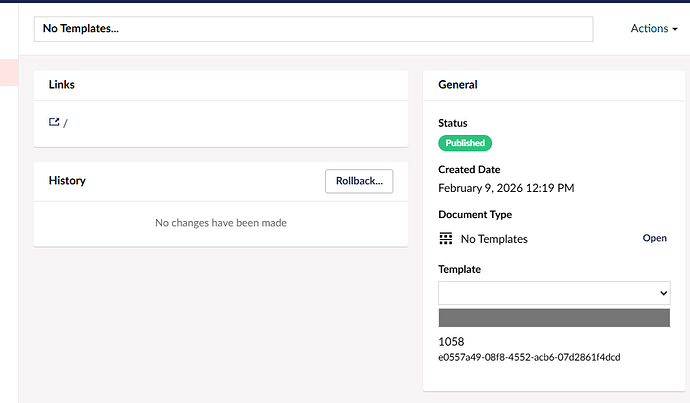Expand the Template select dropdown
The image size is (690, 403).
(553, 293)
